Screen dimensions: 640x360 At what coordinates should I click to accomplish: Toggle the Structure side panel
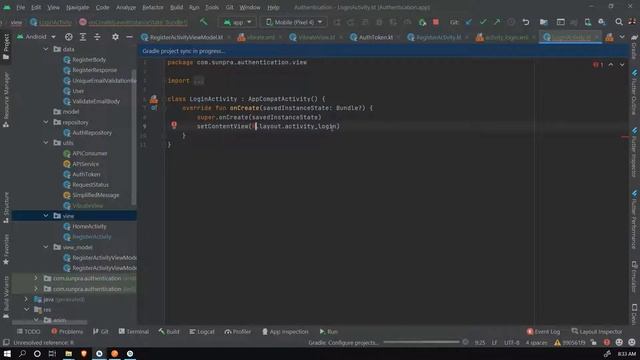click(x=6, y=207)
